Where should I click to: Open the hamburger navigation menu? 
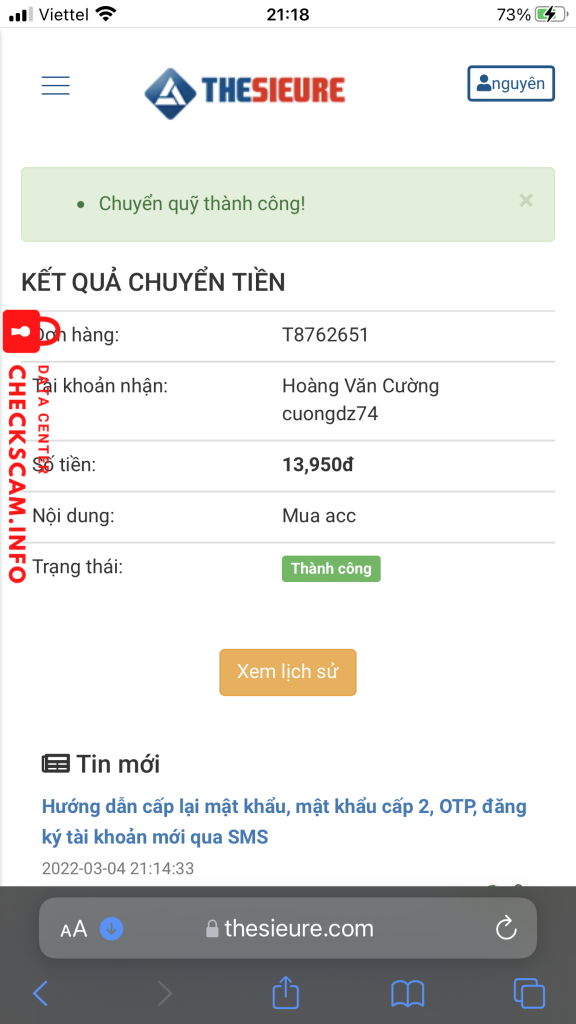(x=56, y=86)
